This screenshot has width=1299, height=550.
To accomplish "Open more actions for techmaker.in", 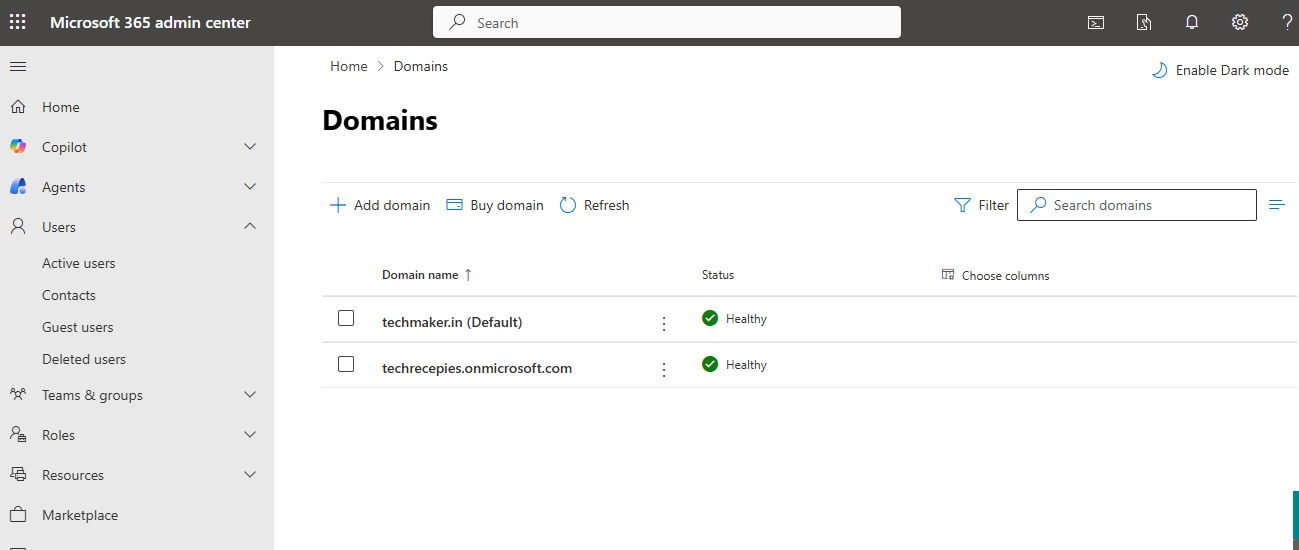I will (663, 323).
